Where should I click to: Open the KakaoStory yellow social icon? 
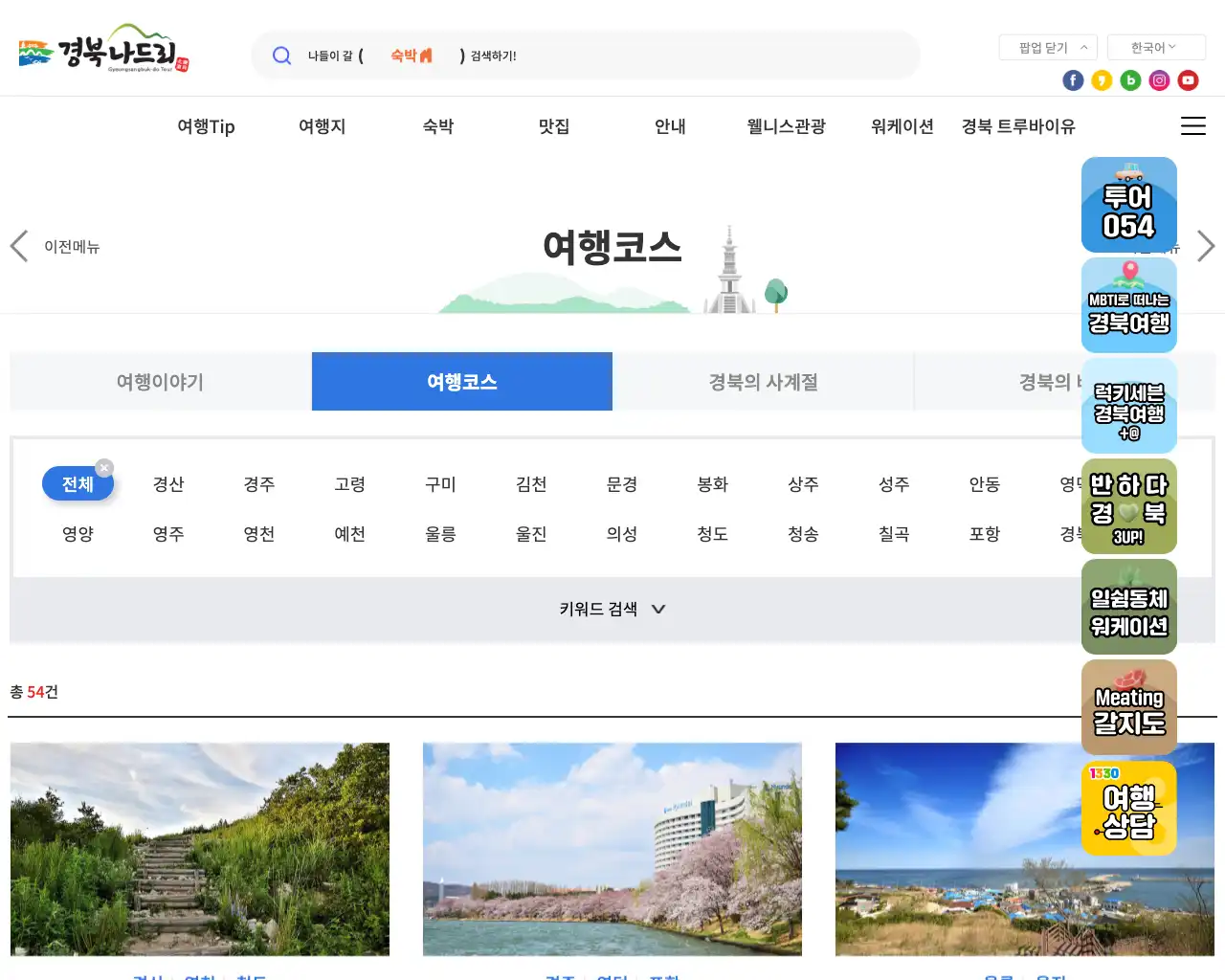(x=1102, y=80)
